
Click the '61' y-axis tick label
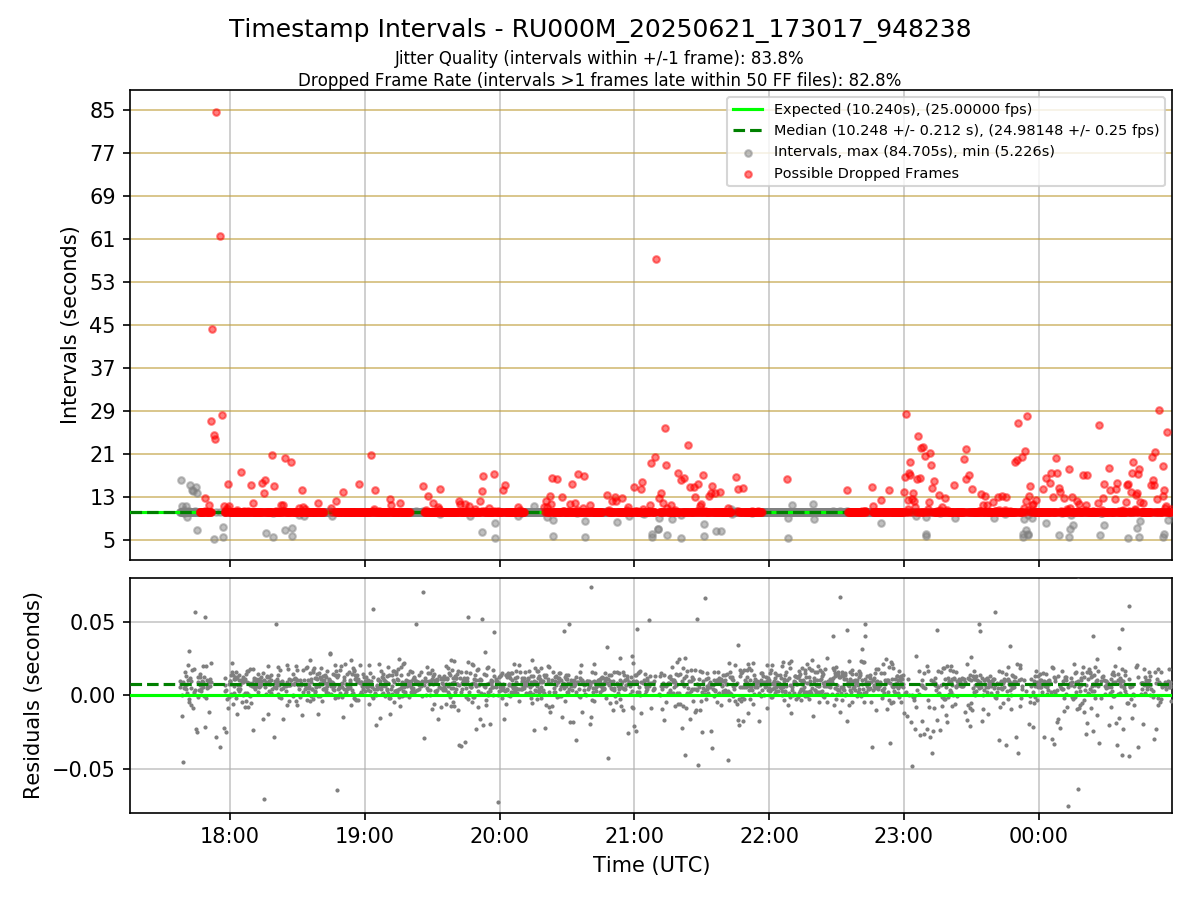(105, 239)
